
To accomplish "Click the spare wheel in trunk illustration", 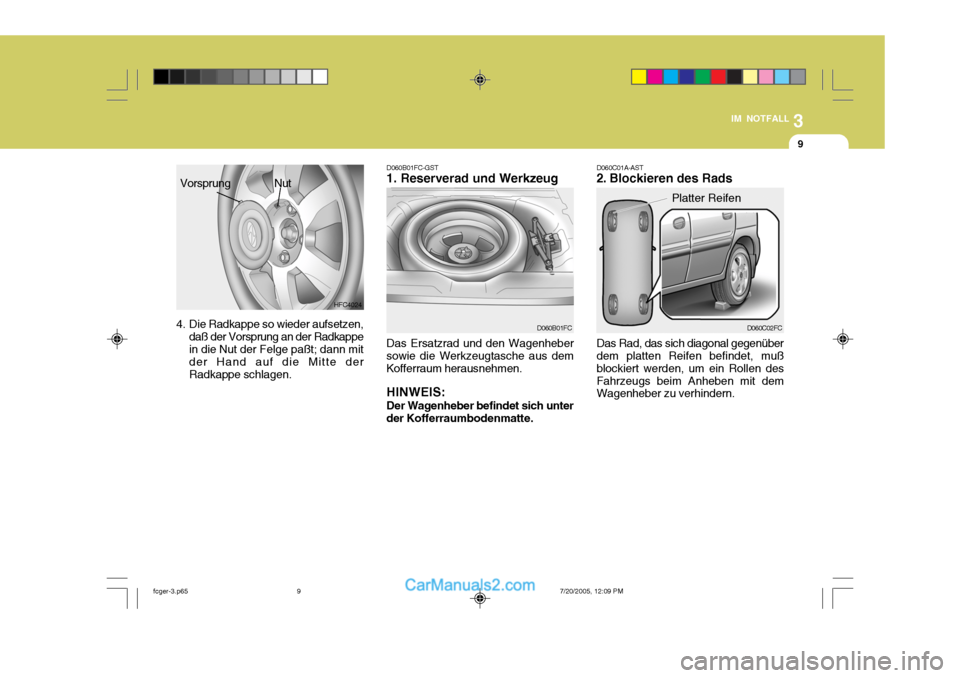I will point(480,260).
